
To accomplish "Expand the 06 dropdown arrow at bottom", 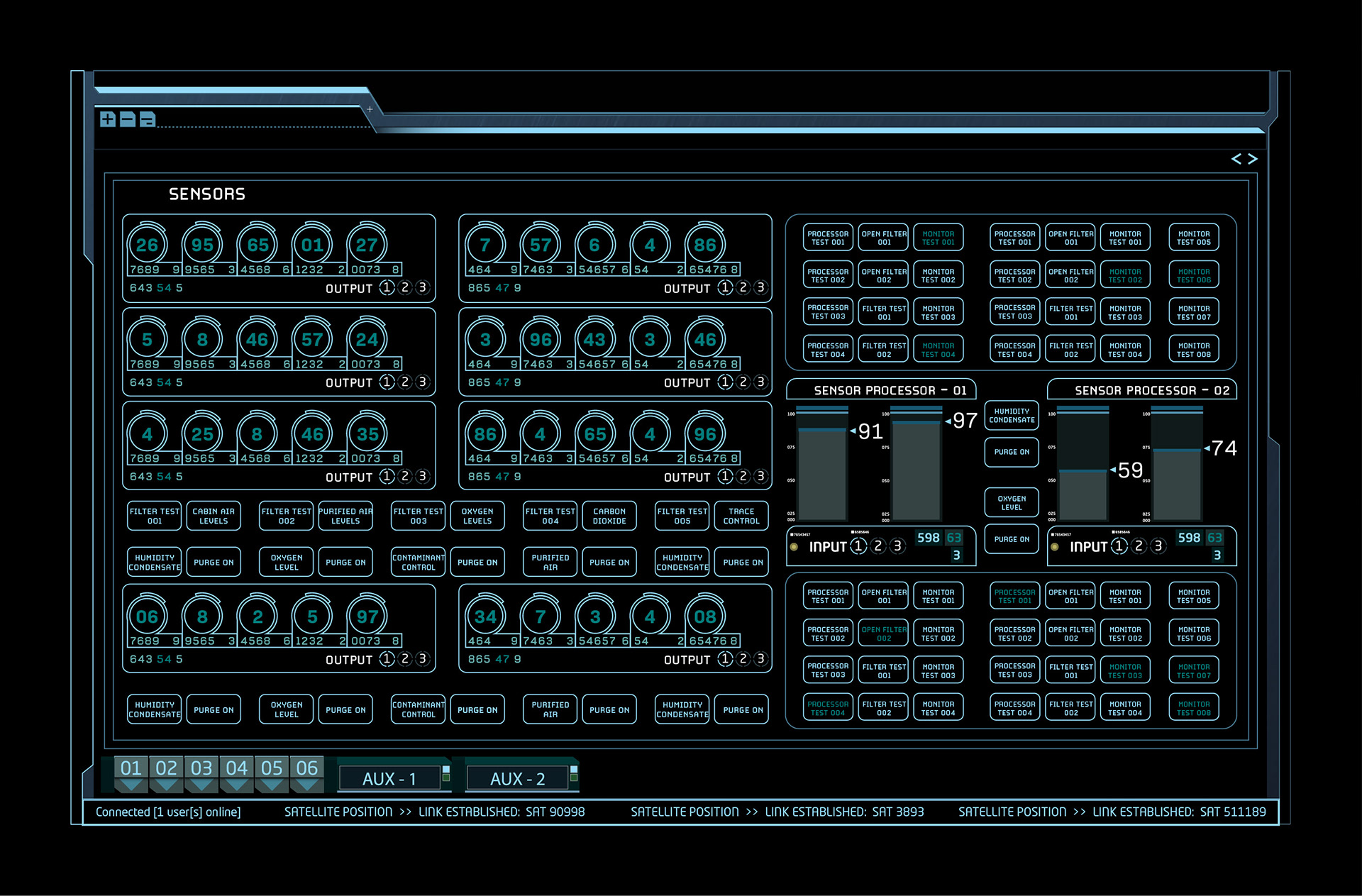I will pos(306,785).
